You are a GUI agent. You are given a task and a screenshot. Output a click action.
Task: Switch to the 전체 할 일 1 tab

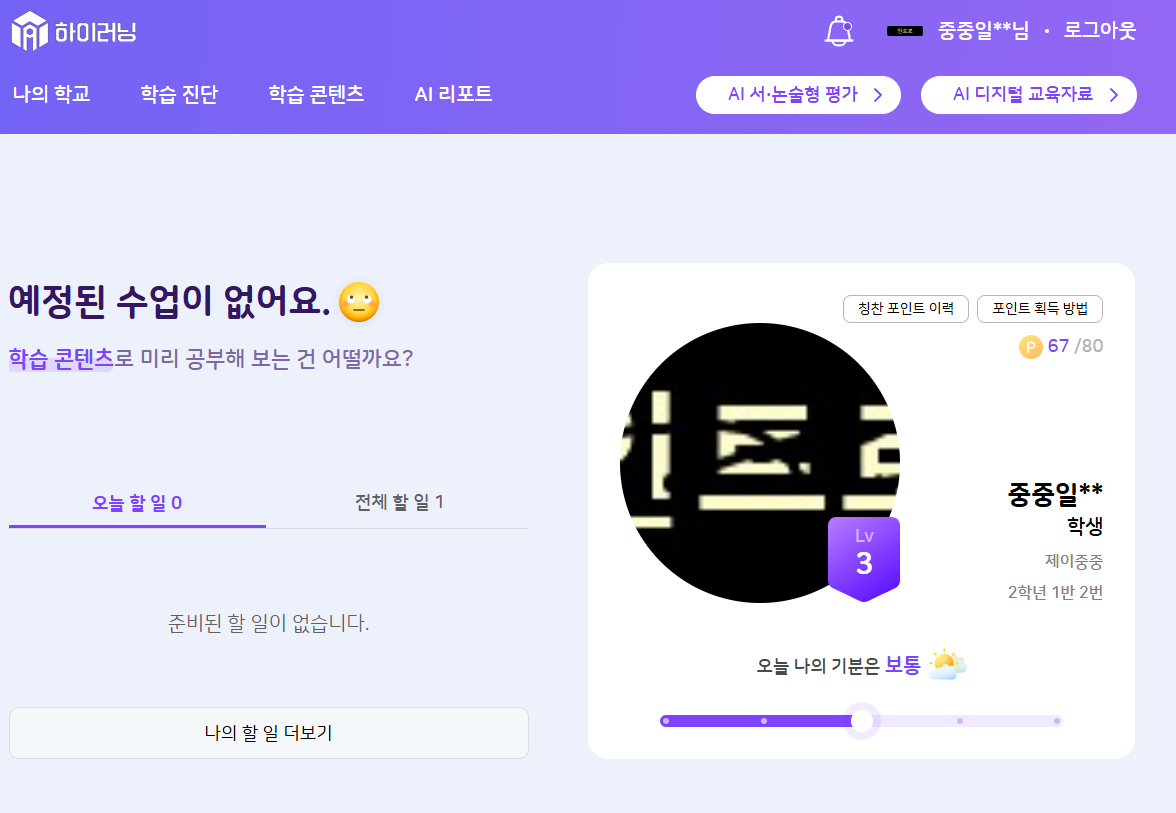pos(399,502)
